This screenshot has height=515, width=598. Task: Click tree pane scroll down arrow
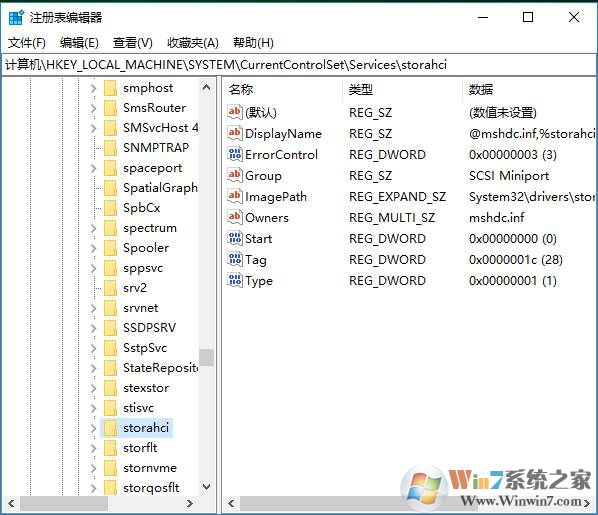[206, 487]
